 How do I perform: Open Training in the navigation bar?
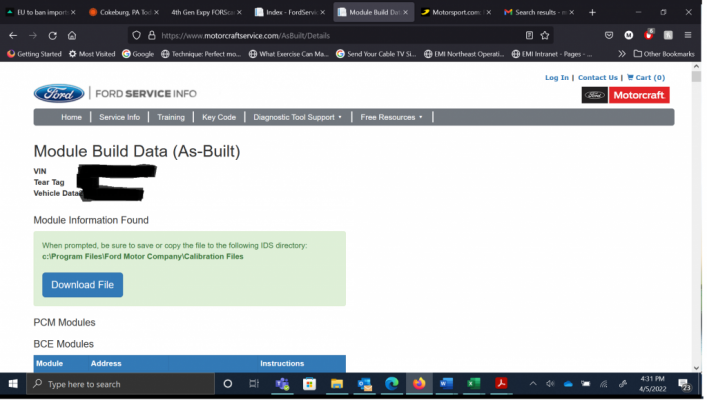click(x=171, y=117)
